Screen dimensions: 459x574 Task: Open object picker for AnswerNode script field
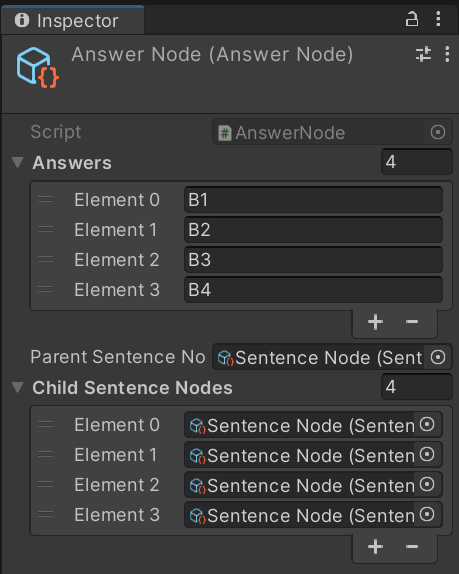[x=438, y=132]
